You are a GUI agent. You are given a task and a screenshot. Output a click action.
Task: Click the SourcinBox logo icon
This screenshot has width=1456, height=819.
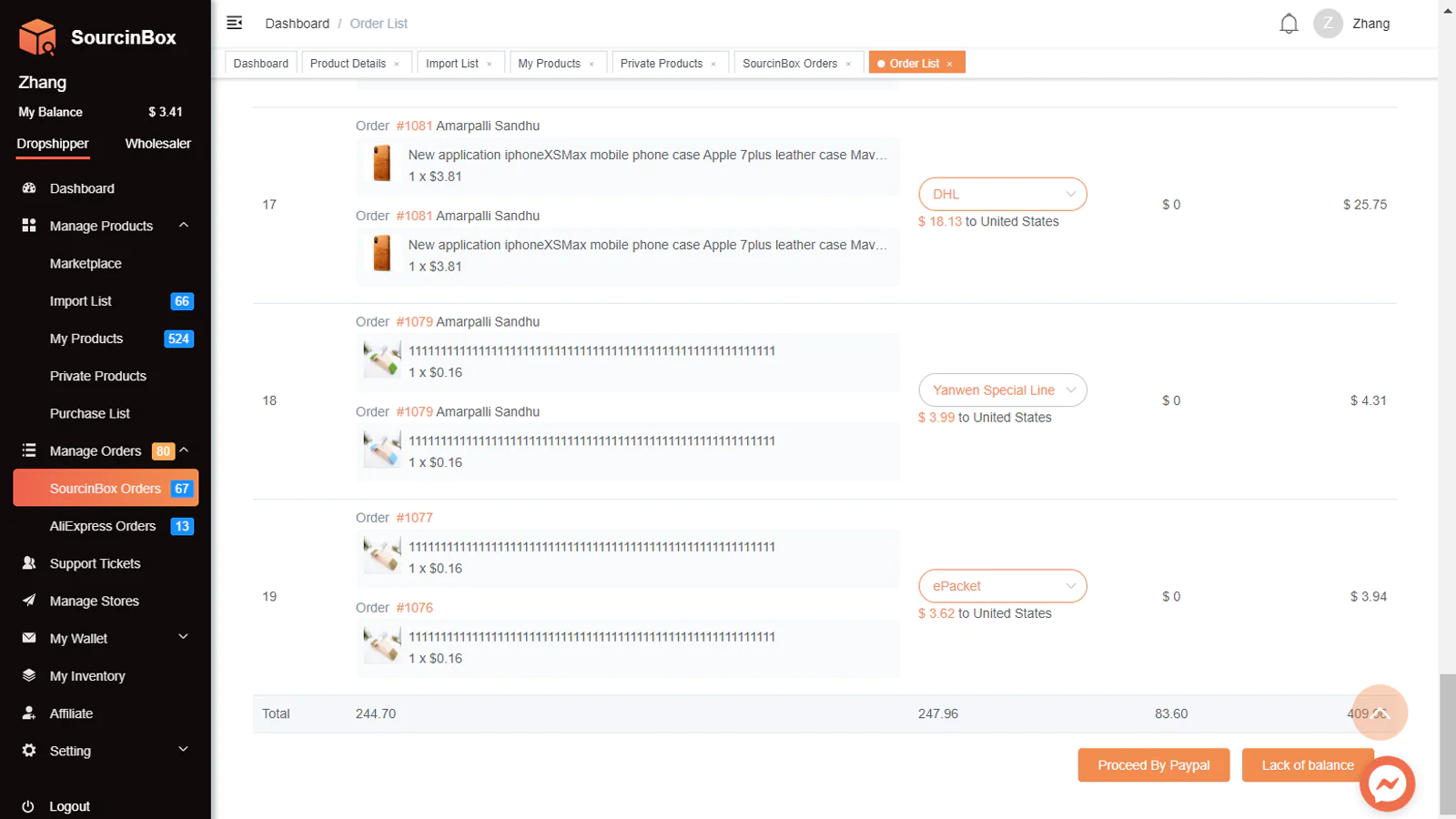pyautogui.click(x=37, y=37)
